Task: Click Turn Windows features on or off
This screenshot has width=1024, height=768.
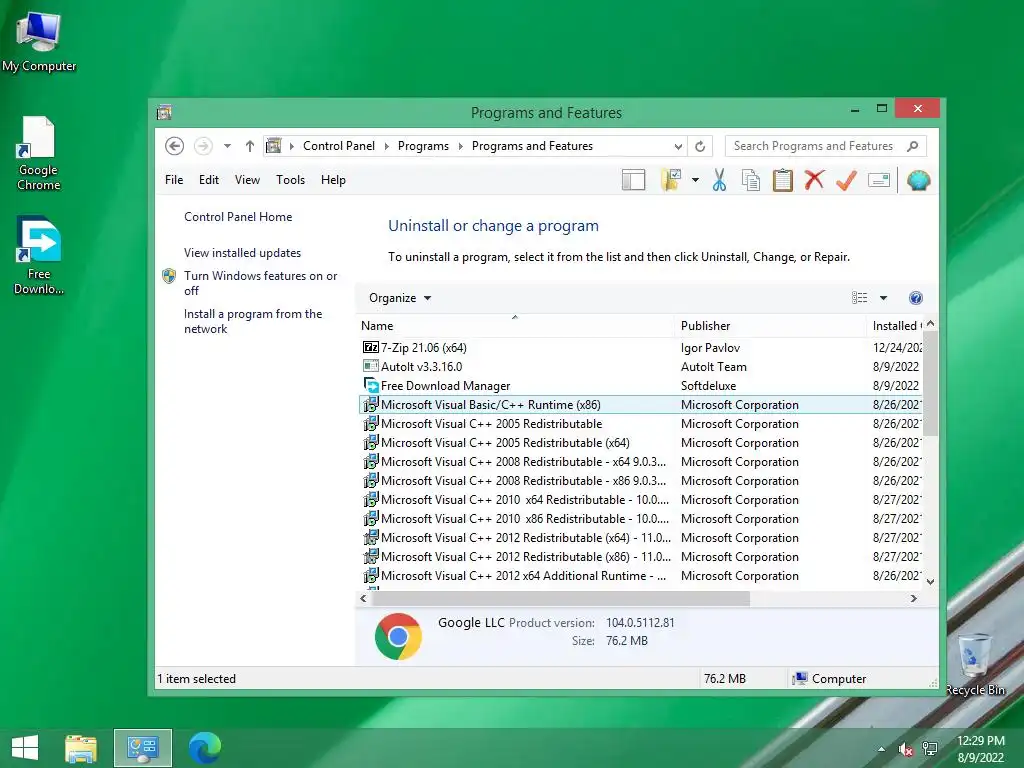Action: click(261, 283)
